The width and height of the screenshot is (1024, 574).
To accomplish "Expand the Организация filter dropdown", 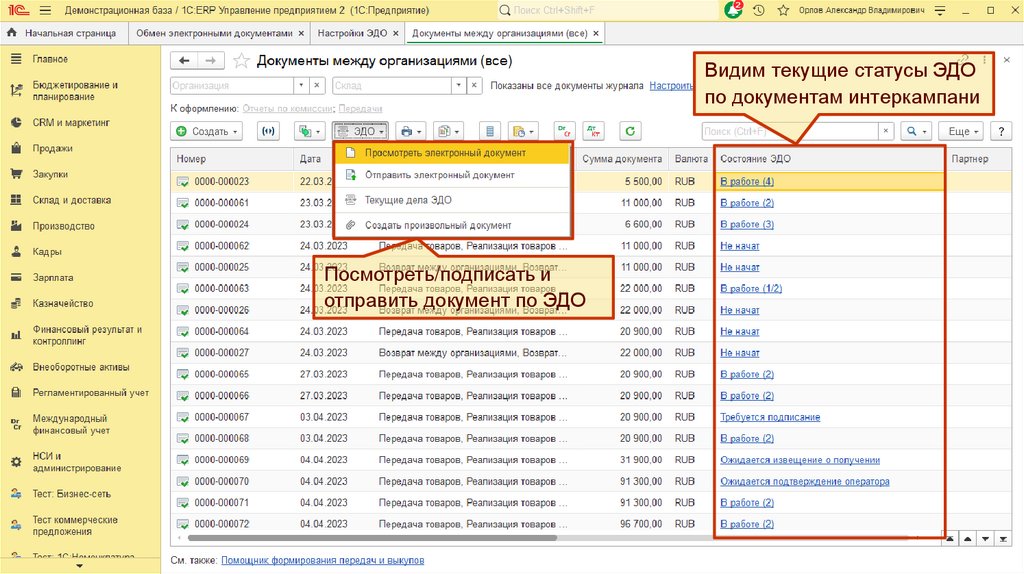I will (299, 86).
